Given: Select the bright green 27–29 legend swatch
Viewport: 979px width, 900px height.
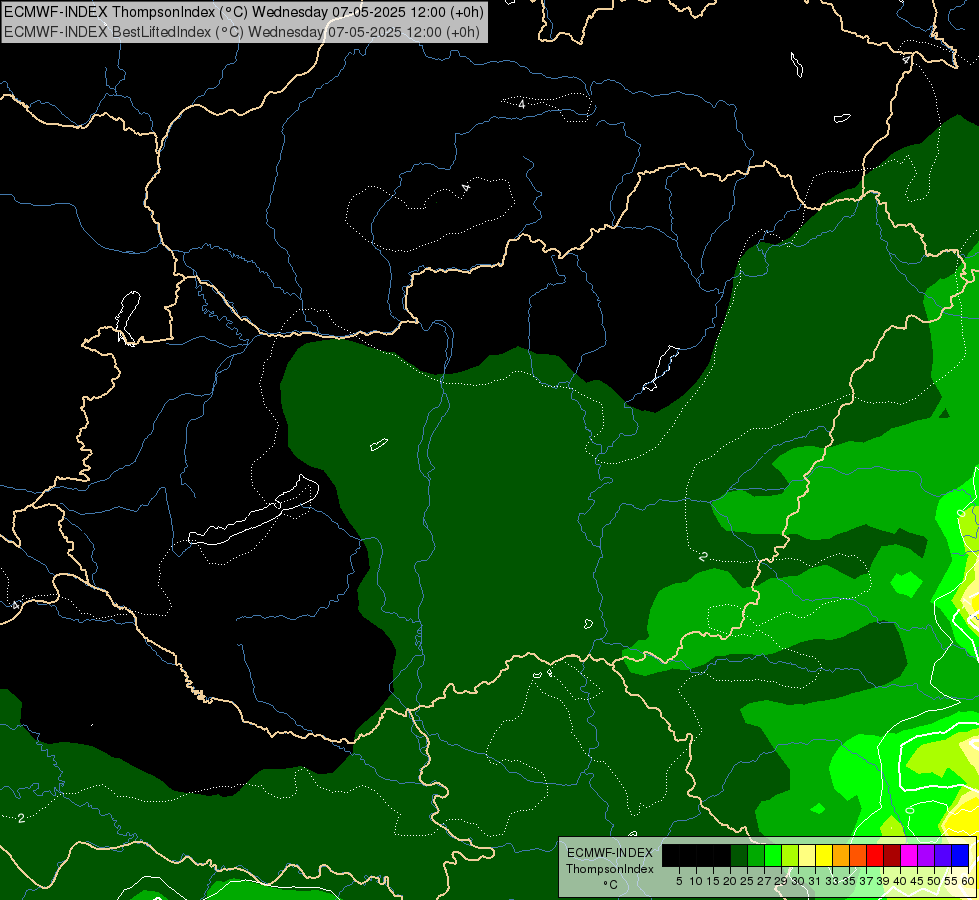Looking at the screenshot, I should click(x=773, y=856).
